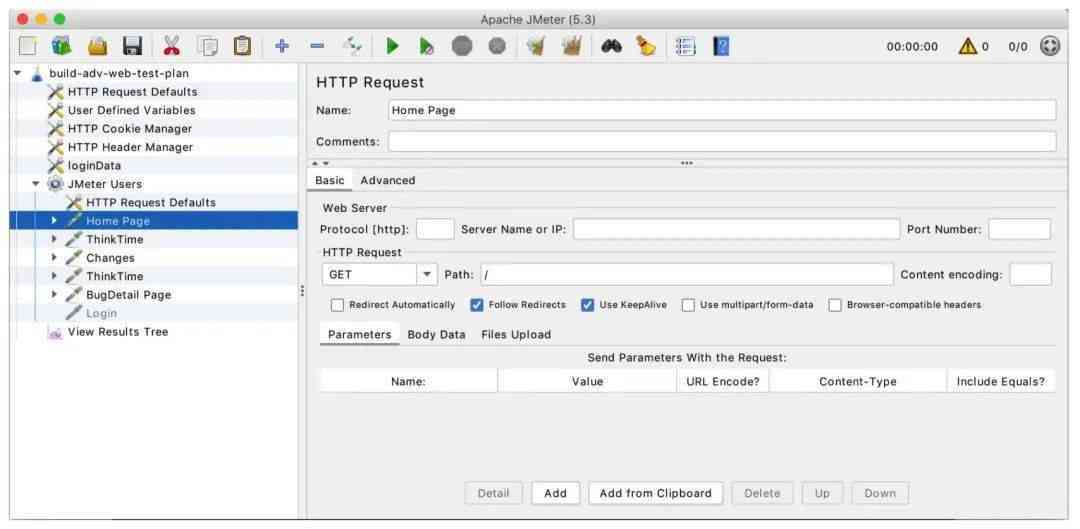Screen dimensions: 1080x529
Task: Collapse the JMeter Users tree node
Action: tap(36, 184)
